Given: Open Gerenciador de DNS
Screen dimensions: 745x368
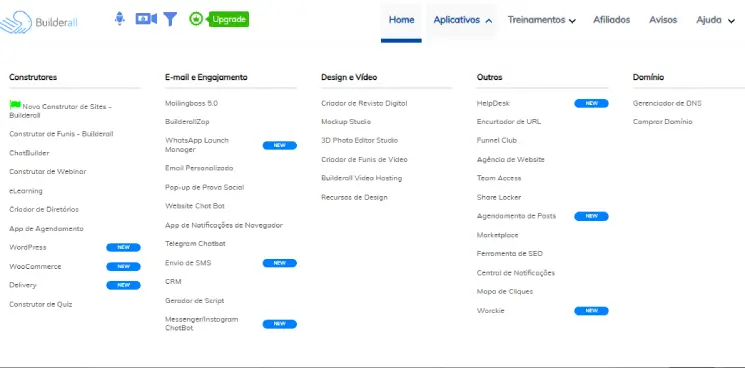Looking at the screenshot, I should 667,103.
